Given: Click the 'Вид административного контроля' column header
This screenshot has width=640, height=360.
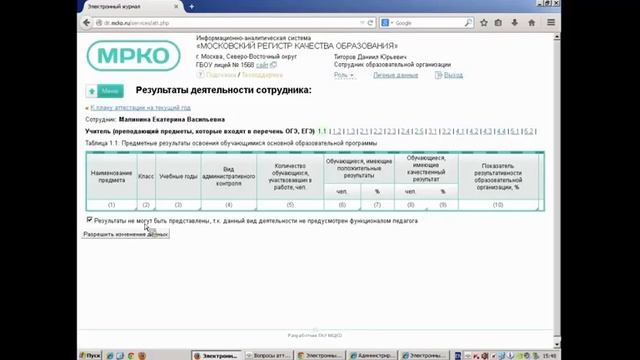Looking at the screenshot, I should tap(229, 176).
